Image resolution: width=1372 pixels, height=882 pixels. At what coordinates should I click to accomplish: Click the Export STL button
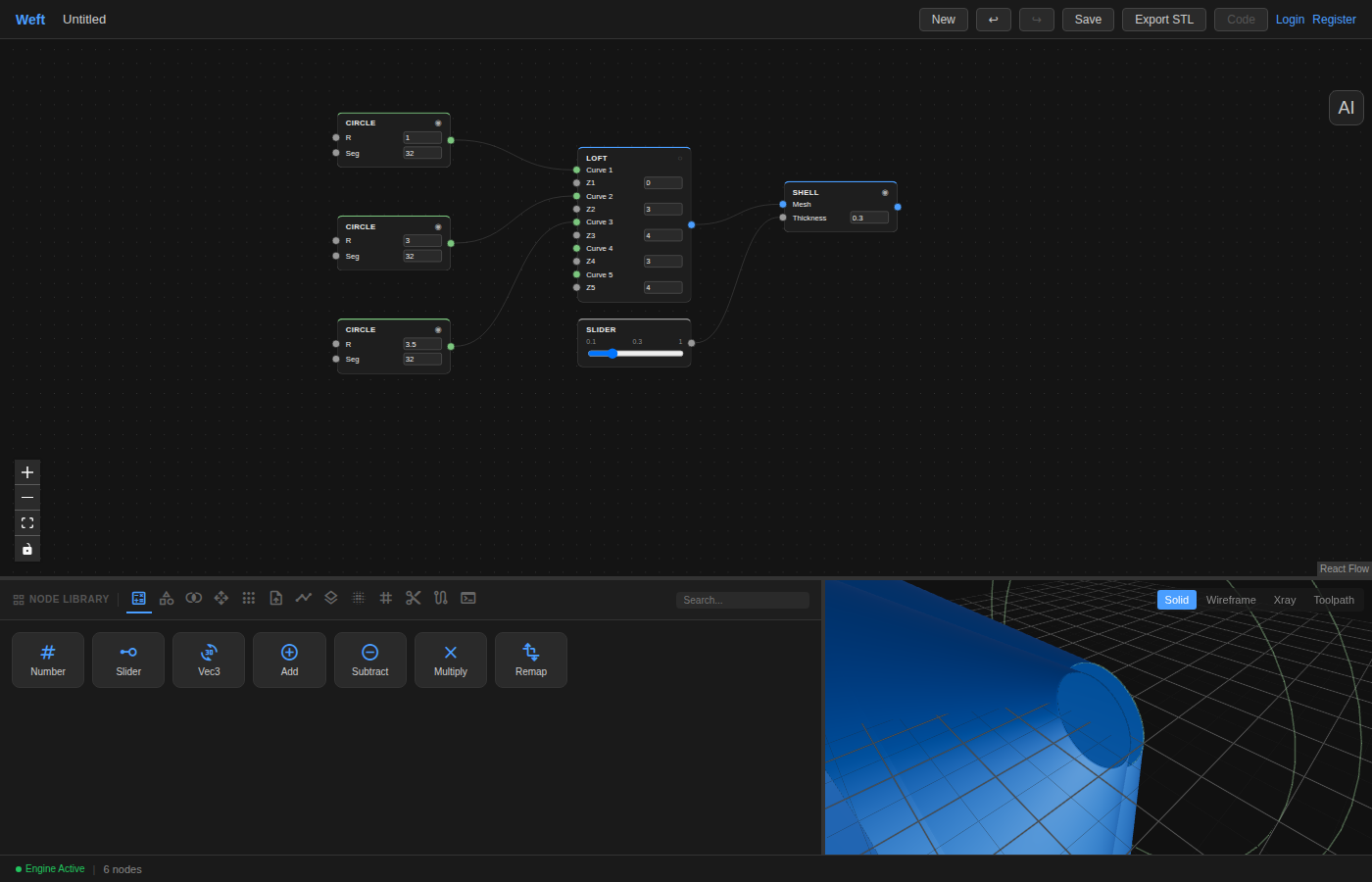1164,20
